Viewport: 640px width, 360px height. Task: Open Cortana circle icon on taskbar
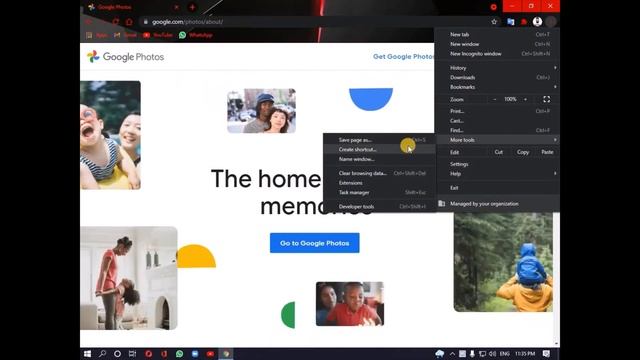point(117,354)
